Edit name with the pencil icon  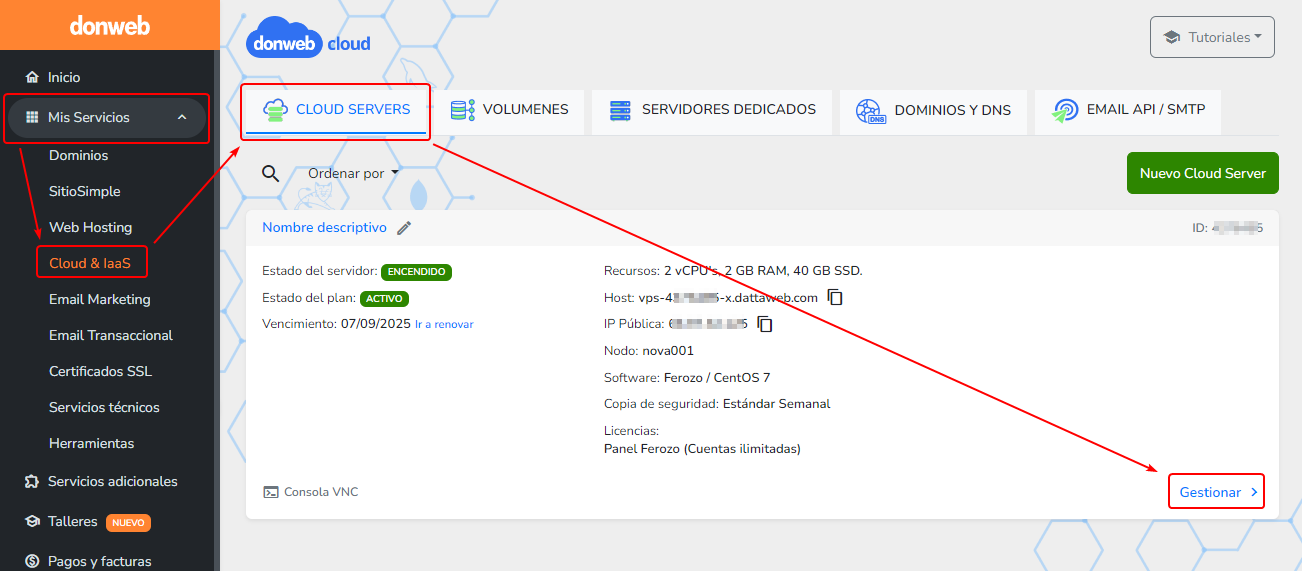404,228
